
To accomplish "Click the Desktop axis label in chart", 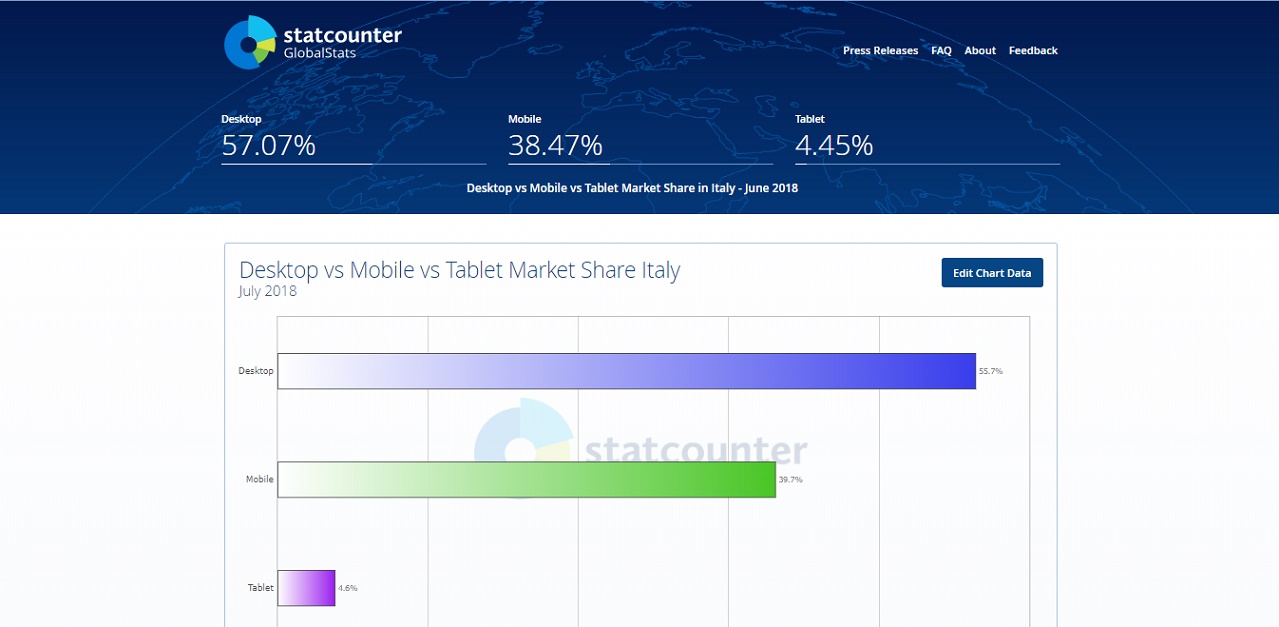I will (x=256, y=371).
